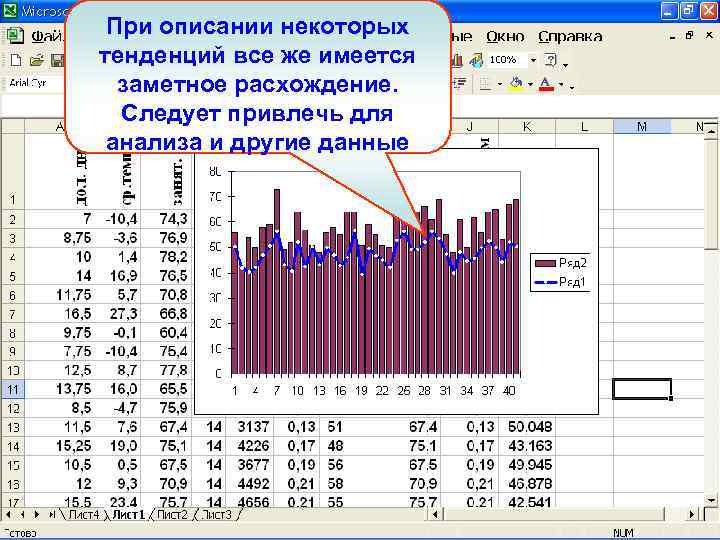The height and width of the screenshot is (540, 720).
Task: Click the zoom percentage field showing 100%
Action: point(507,60)
